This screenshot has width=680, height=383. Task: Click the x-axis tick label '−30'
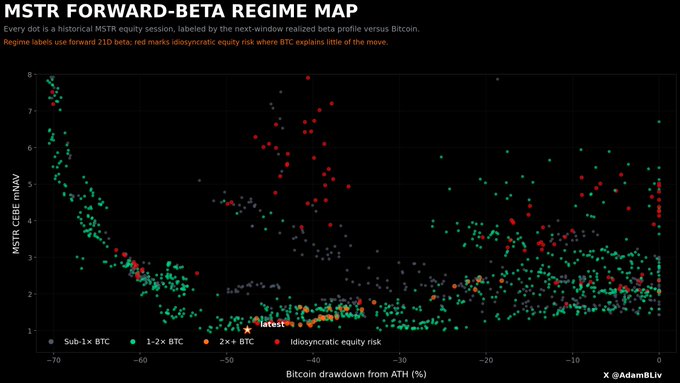pos(399,360)
